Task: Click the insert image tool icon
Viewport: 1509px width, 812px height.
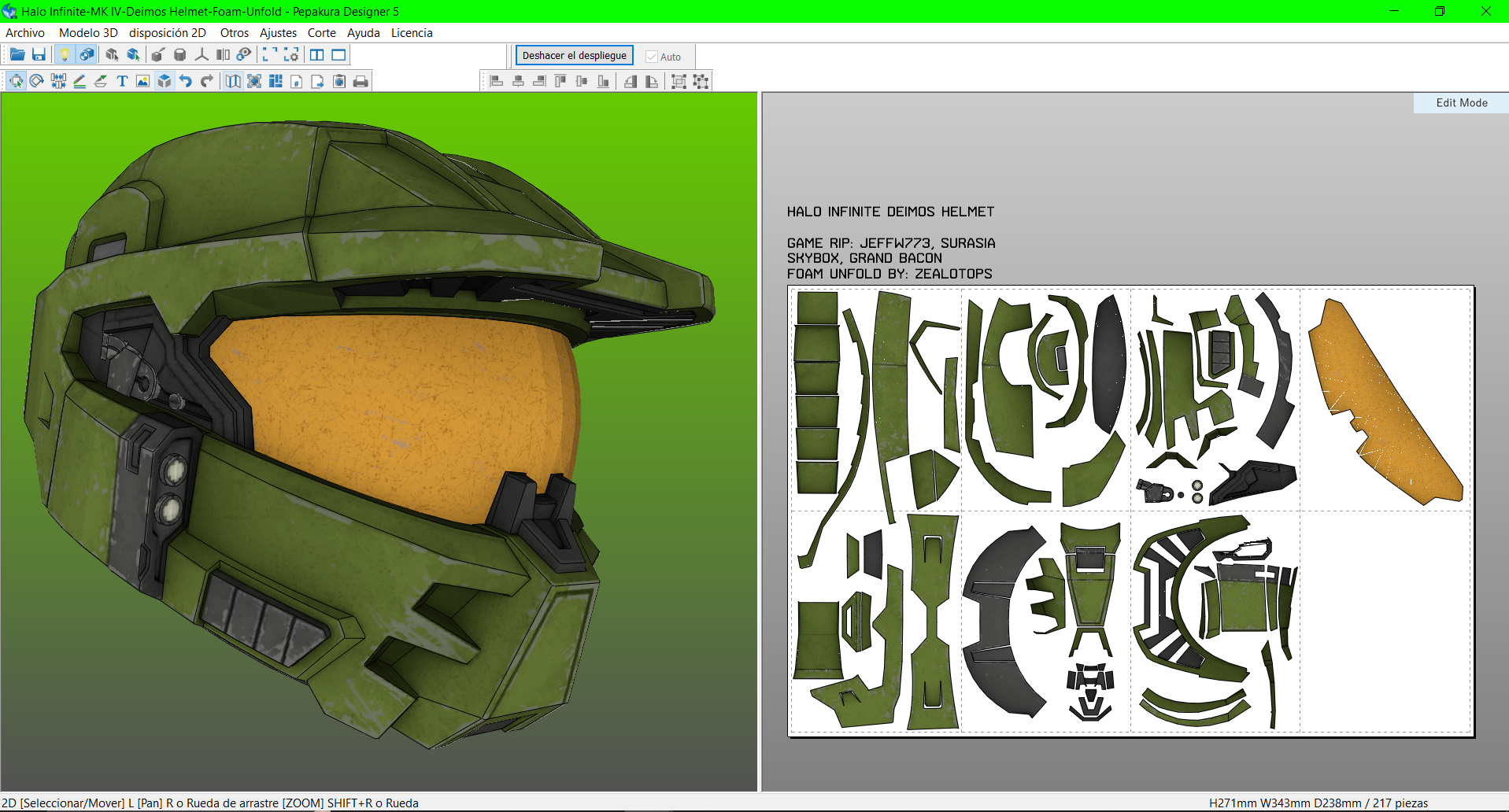Action: [142, 81]
